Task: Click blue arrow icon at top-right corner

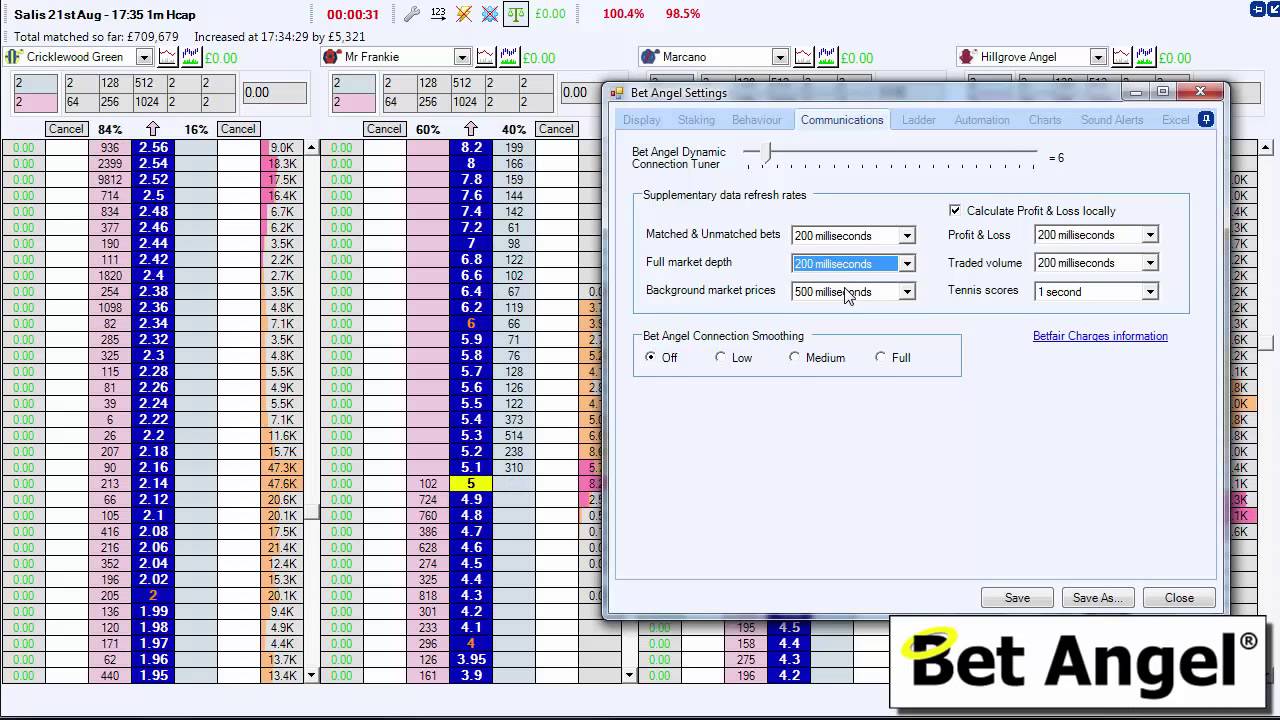Action: pyautogui.click(x=1272, y=9)
